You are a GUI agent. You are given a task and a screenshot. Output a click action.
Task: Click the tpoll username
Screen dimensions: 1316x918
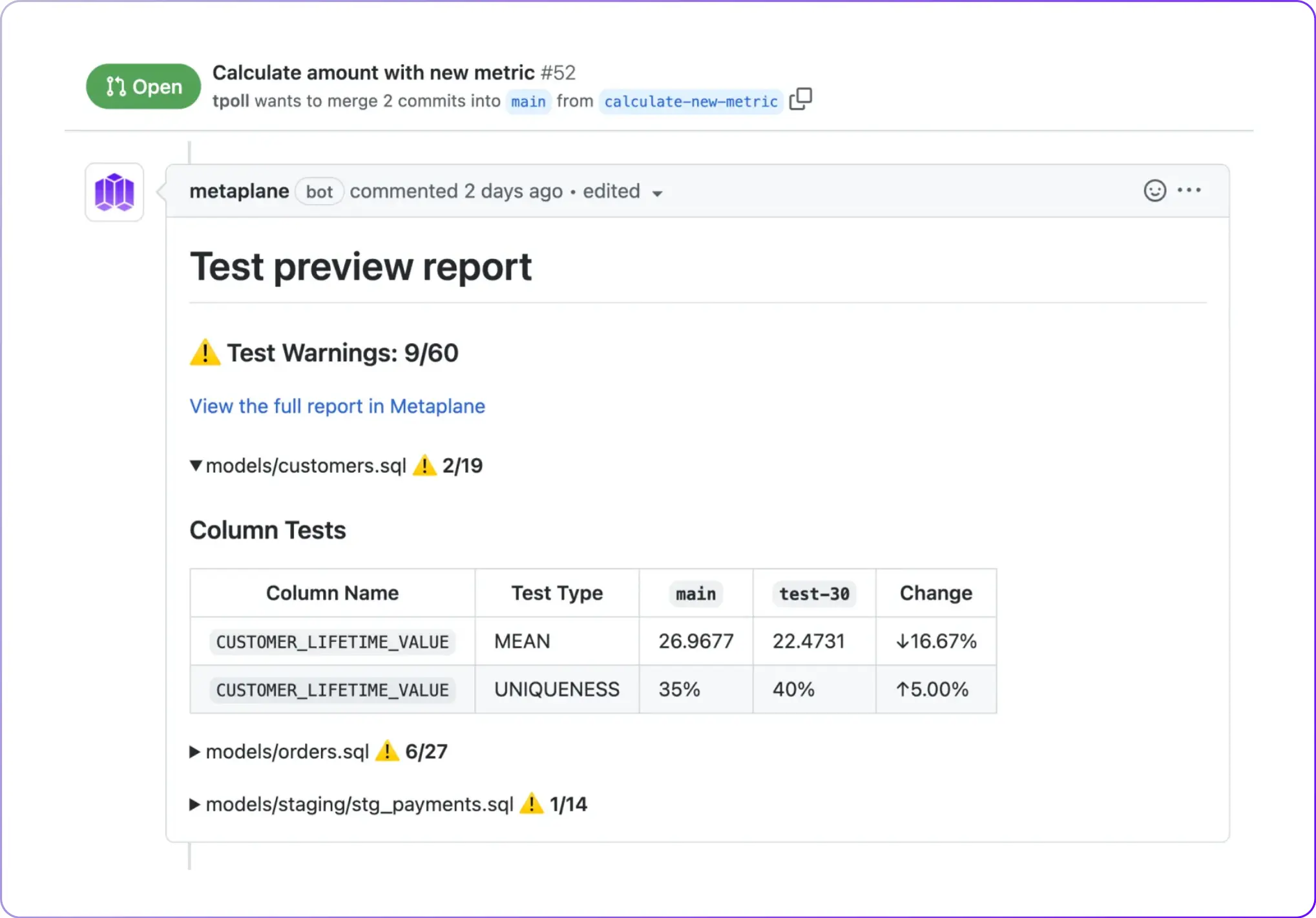pos(230,101)
